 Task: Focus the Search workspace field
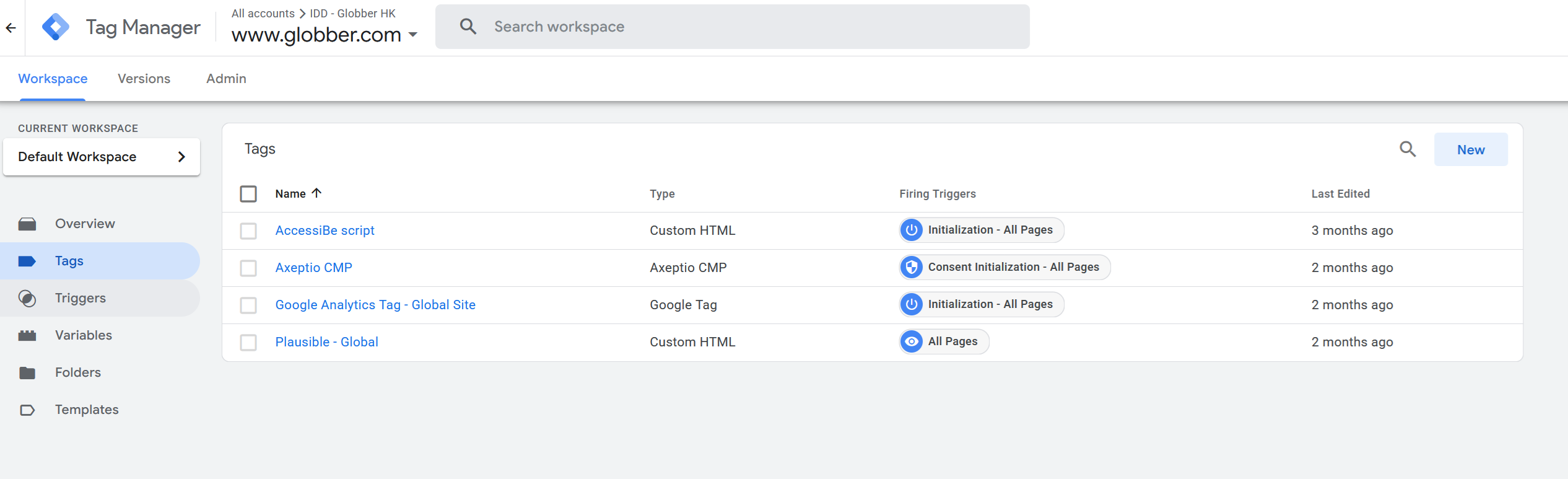[733, 27]
